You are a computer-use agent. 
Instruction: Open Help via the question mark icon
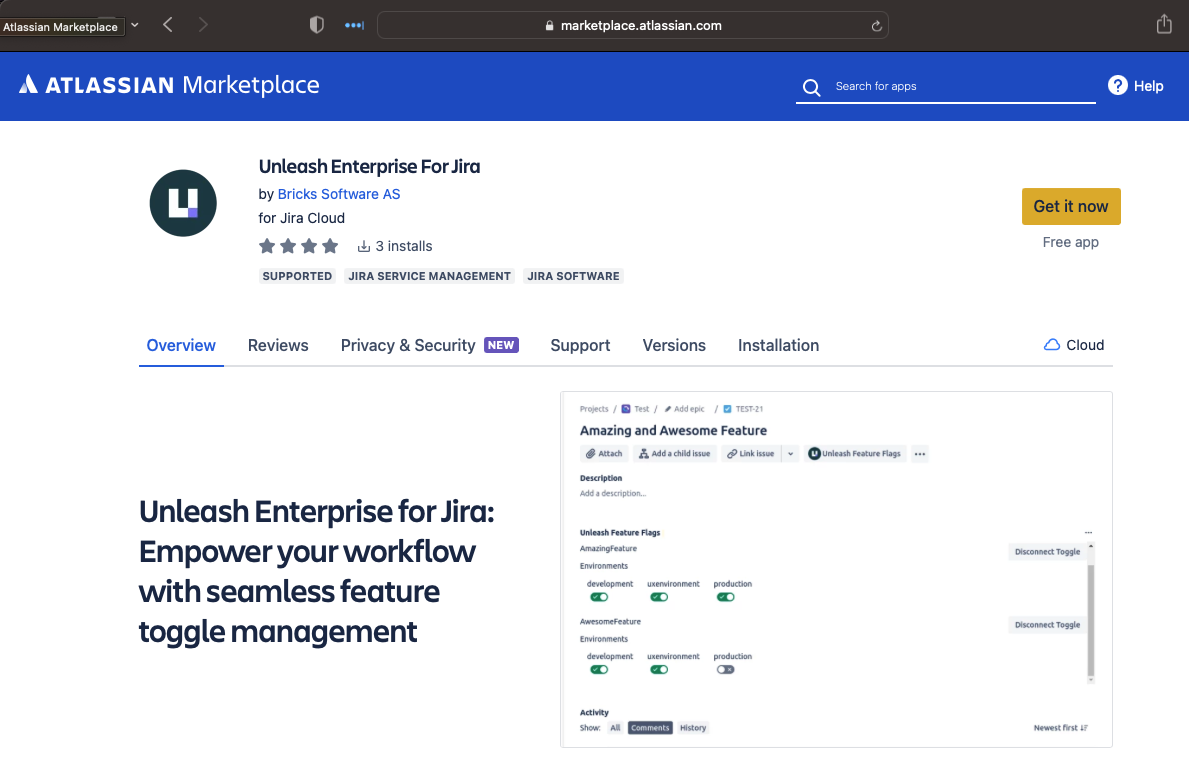pyautogui.click(x=1117, y=85)
